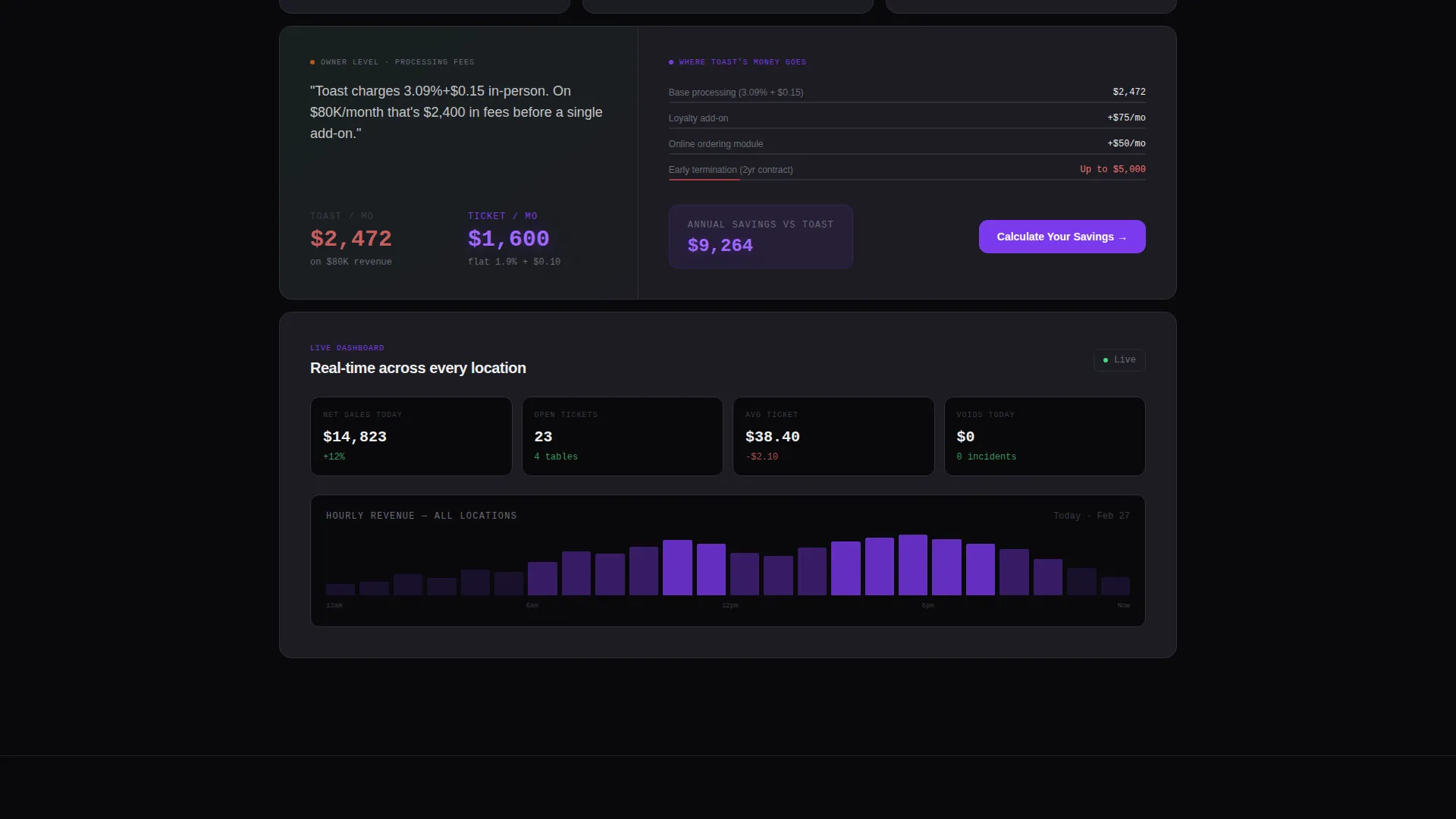The height and width of the screenshot is (819, 1456).
Task: Click the Ticket / MO $1,600 figure
Action: coord(508,239)
